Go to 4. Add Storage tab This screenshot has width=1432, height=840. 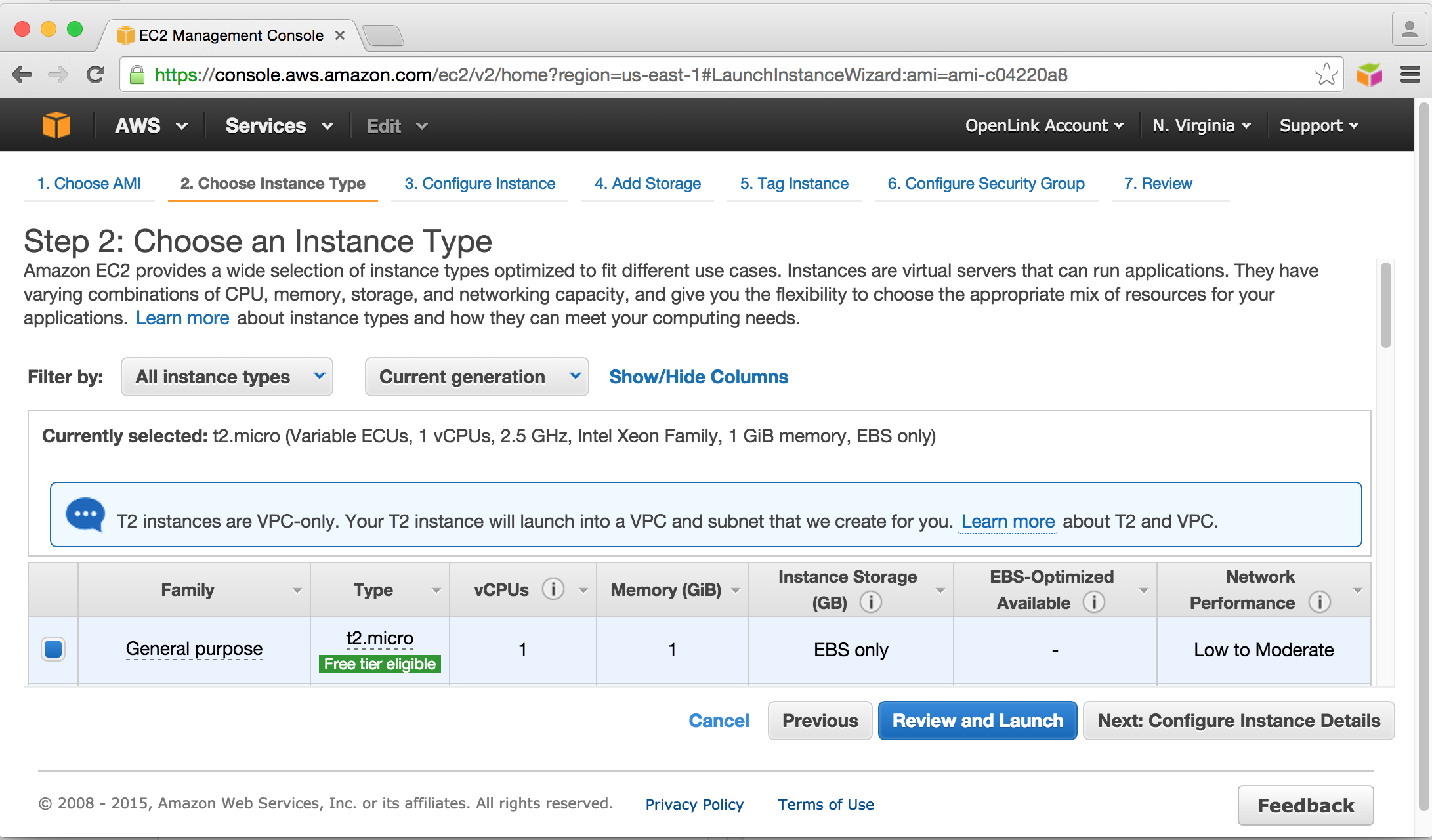[x=647, y=184]
